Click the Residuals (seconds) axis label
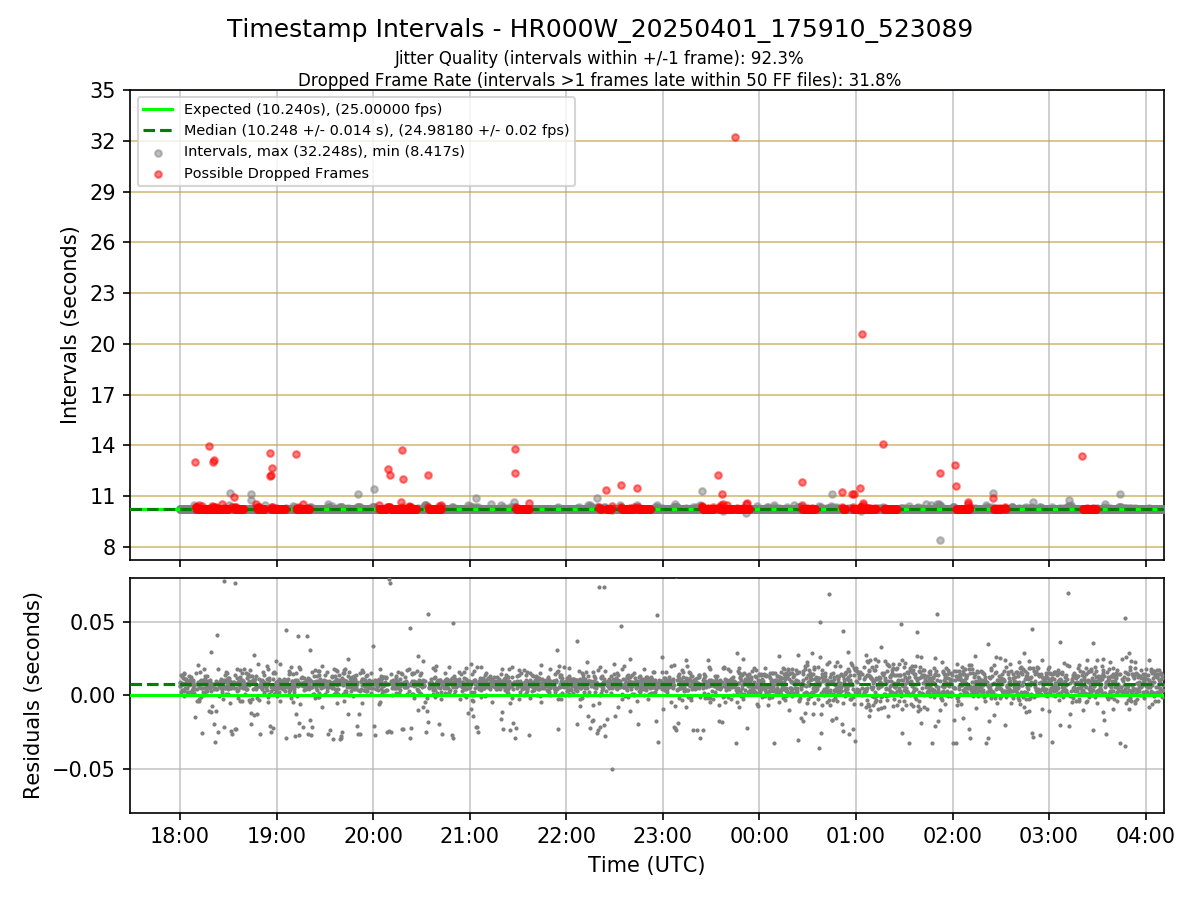Image resolution: width=1200 pixels, height=900 pixels. click(32, 695)
